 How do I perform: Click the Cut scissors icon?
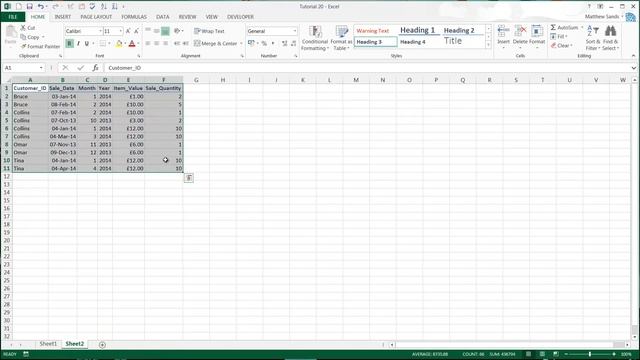pos(23,28)
